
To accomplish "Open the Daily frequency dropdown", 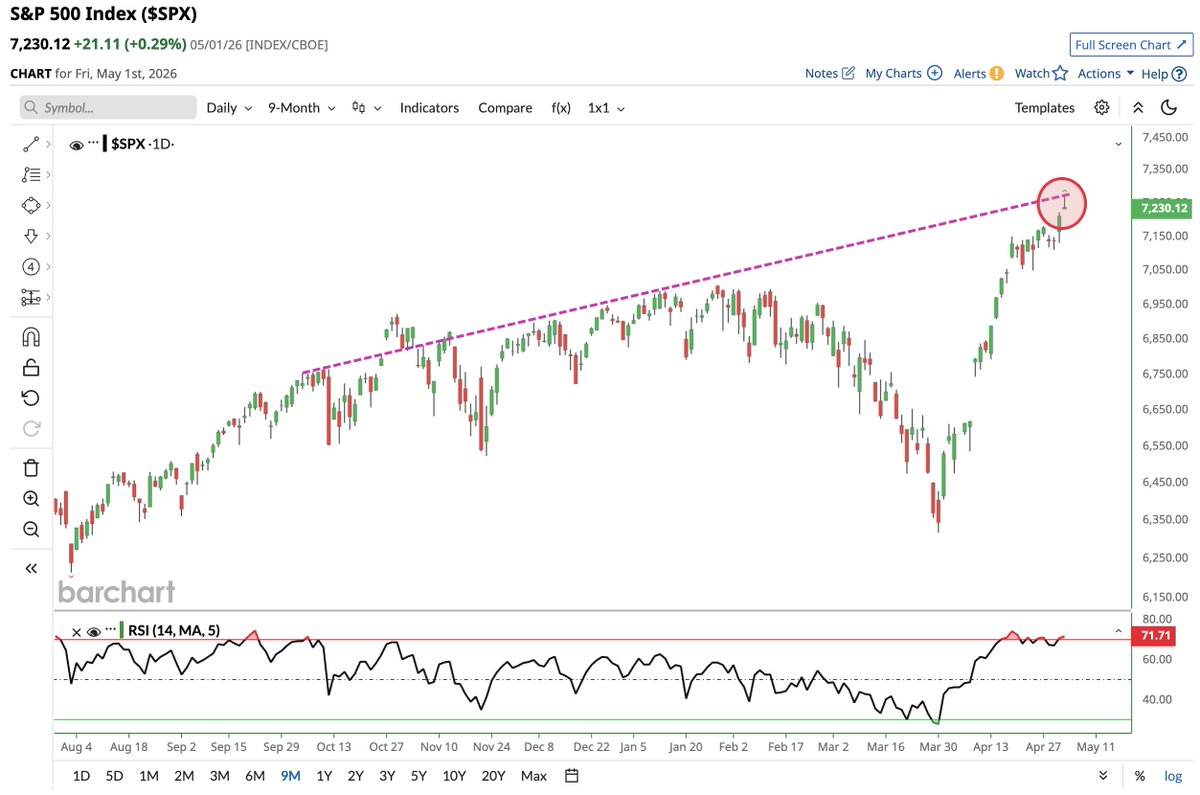I will point(228,108).
